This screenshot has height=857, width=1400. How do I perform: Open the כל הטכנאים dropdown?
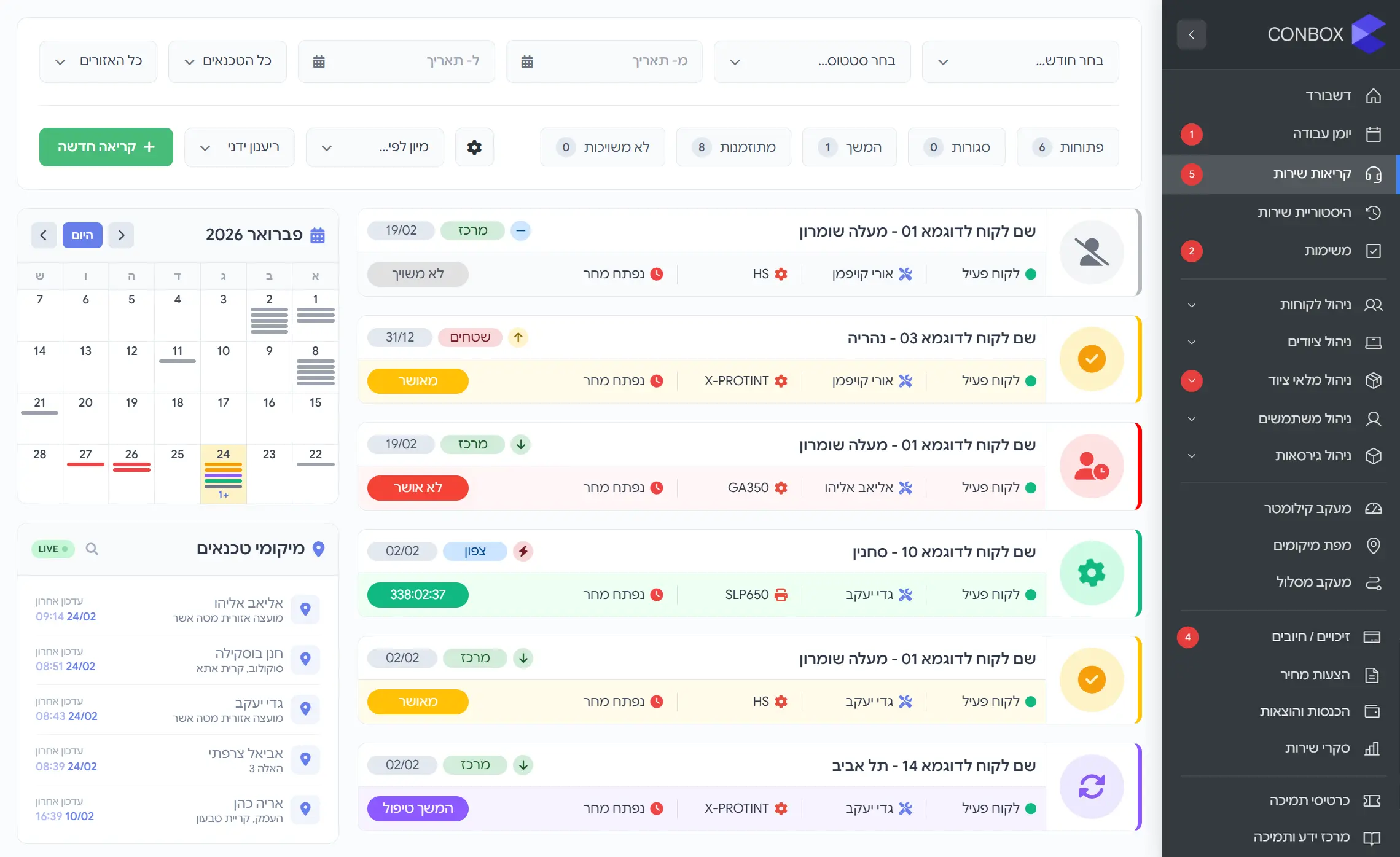[x=227, y=61]
